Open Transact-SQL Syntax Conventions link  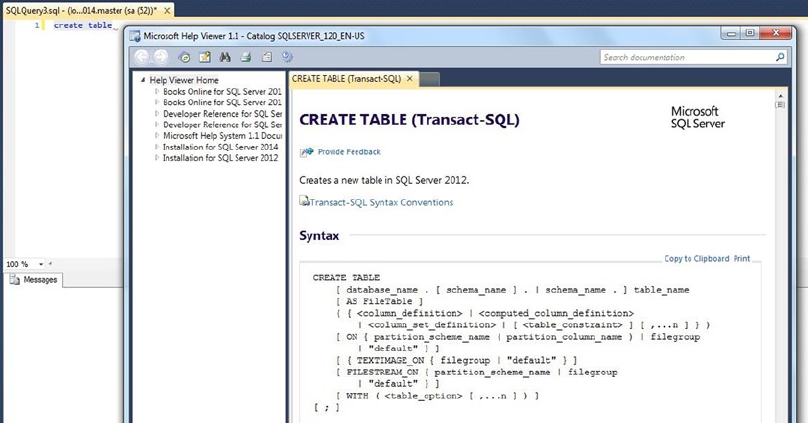pyautogui.click(x=381, y=202)
